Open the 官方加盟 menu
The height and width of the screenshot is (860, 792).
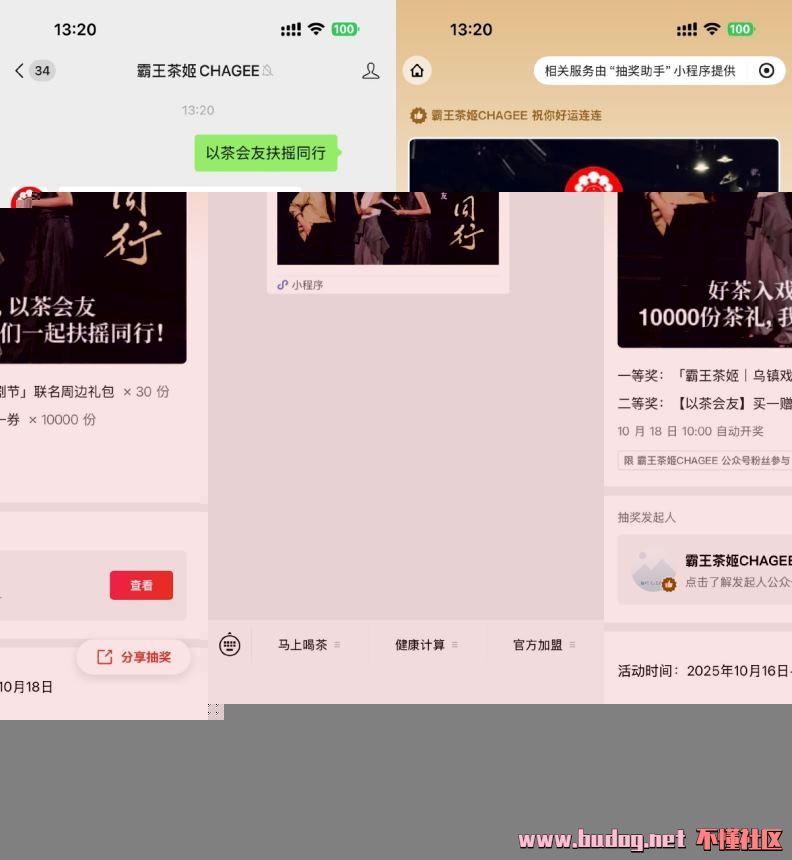(544, 645)
